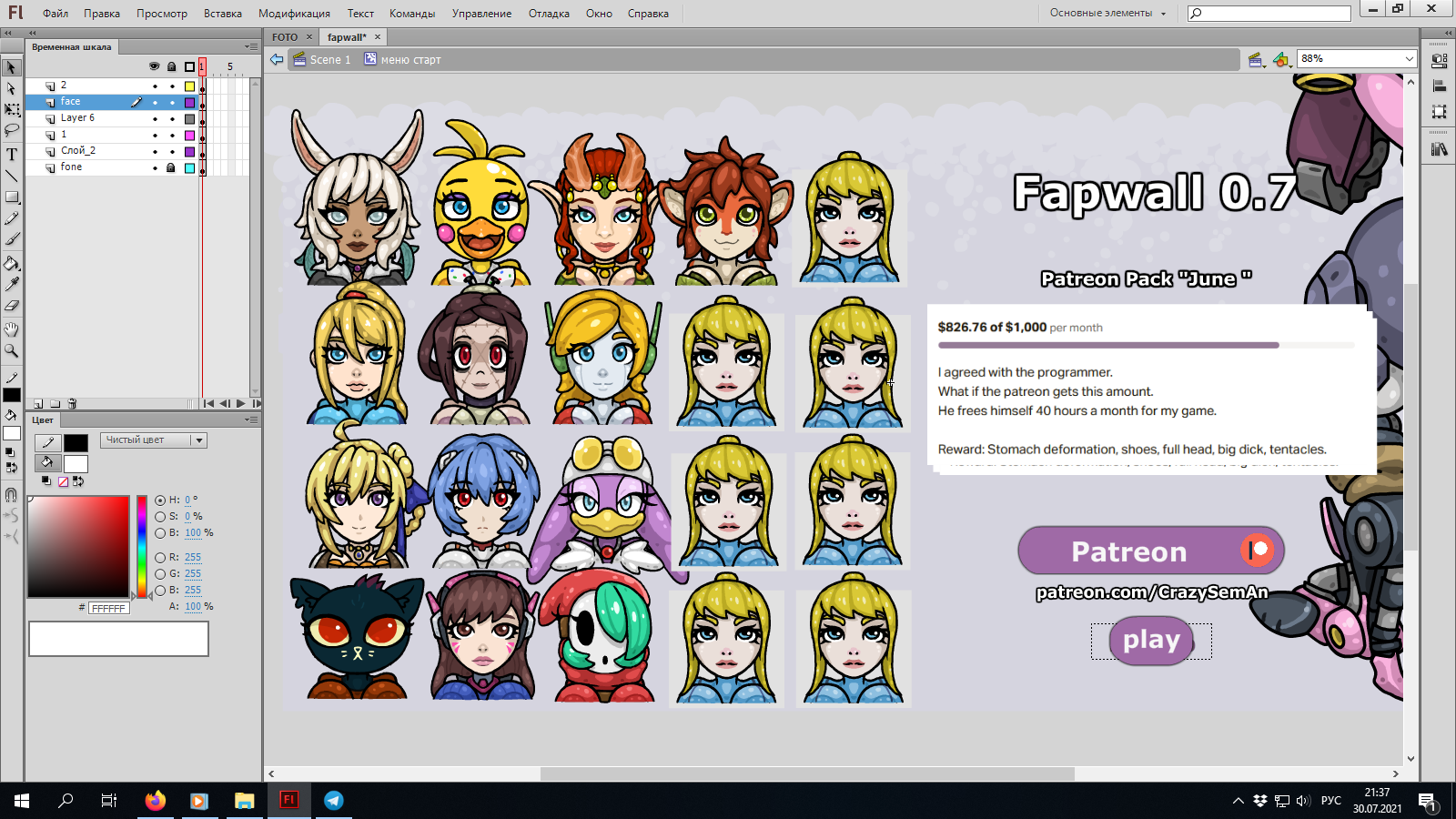This screenshot has width=1456, height=819.
Task: Collapse the tools panel with double-arrow
Action: click(7, 33)
